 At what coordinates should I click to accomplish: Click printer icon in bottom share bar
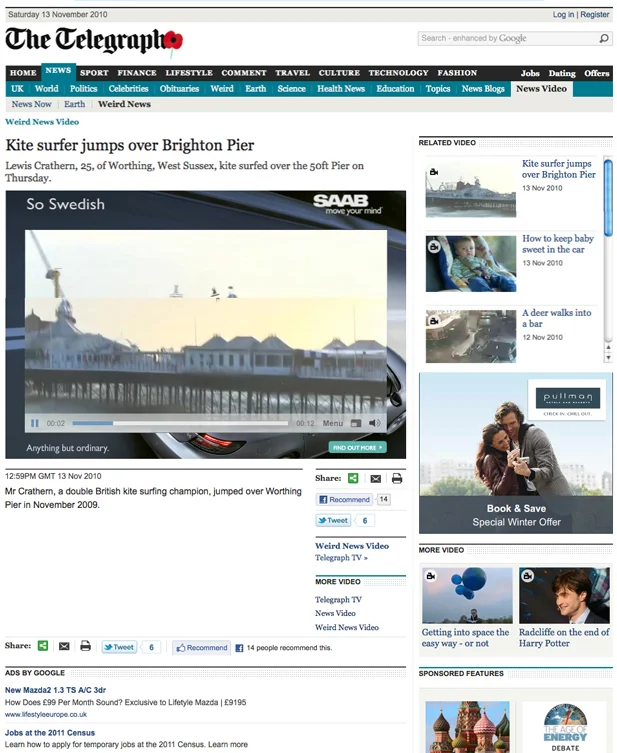point(85,645)
